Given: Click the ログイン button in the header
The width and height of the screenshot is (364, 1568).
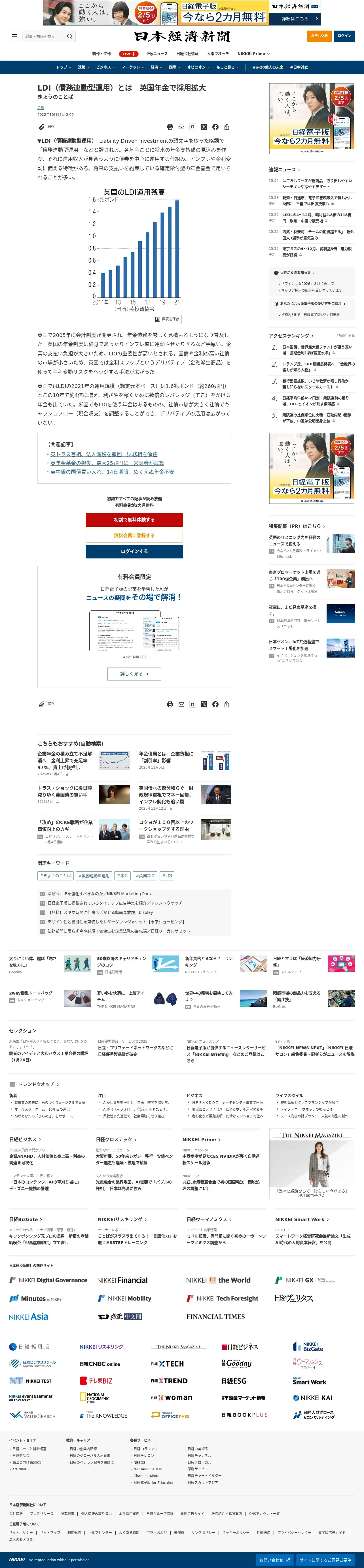Looking at the screenshot, I should pyautogui.click(x=344, y=36).
